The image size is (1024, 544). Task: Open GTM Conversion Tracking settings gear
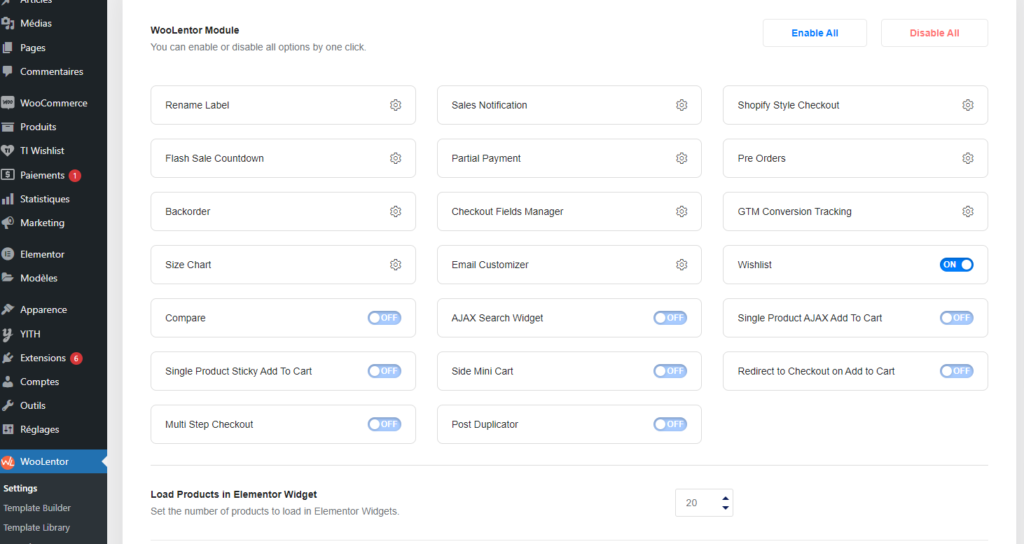(967, 211)
